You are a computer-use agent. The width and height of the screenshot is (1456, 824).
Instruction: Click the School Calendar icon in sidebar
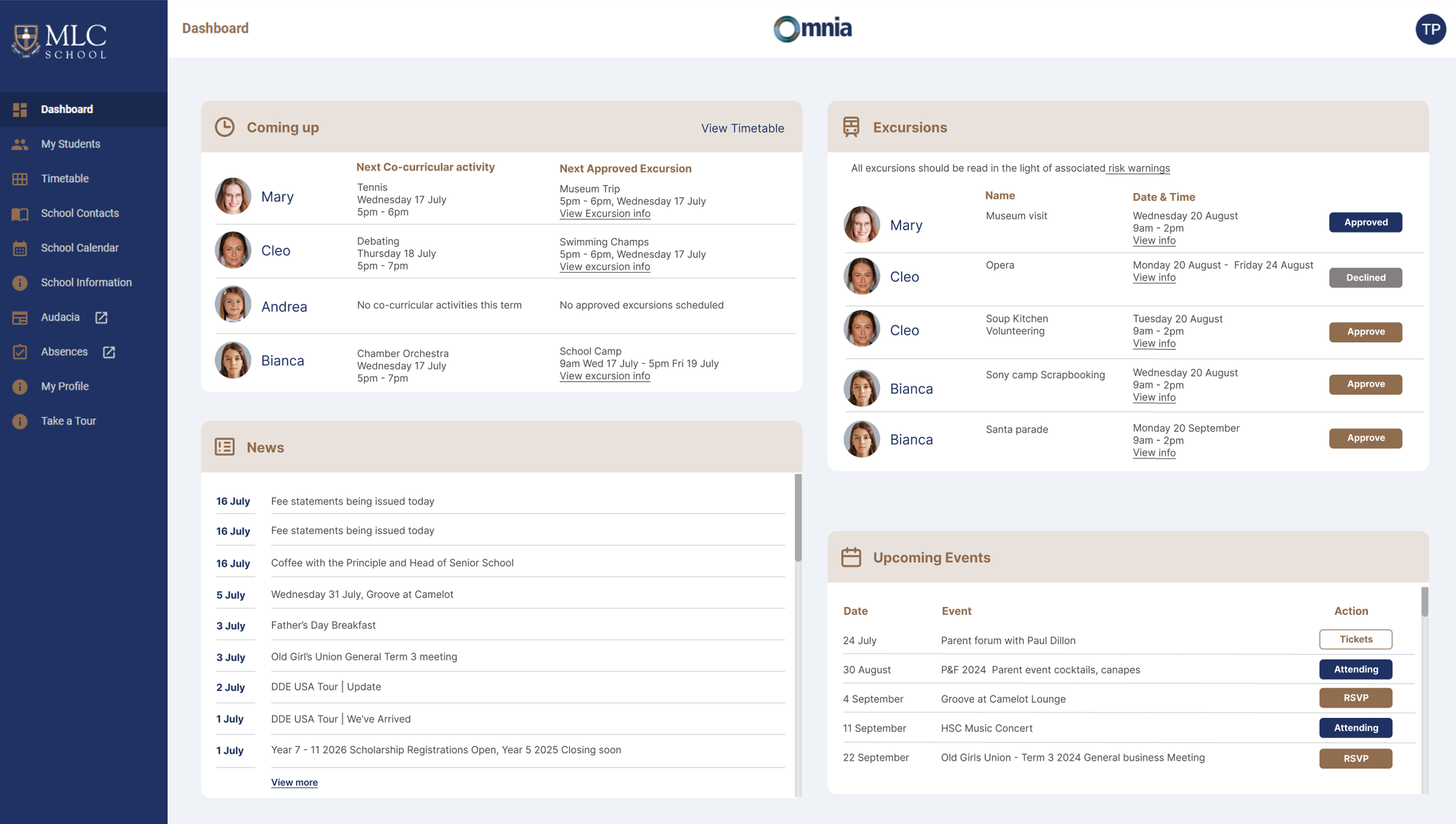20,248
